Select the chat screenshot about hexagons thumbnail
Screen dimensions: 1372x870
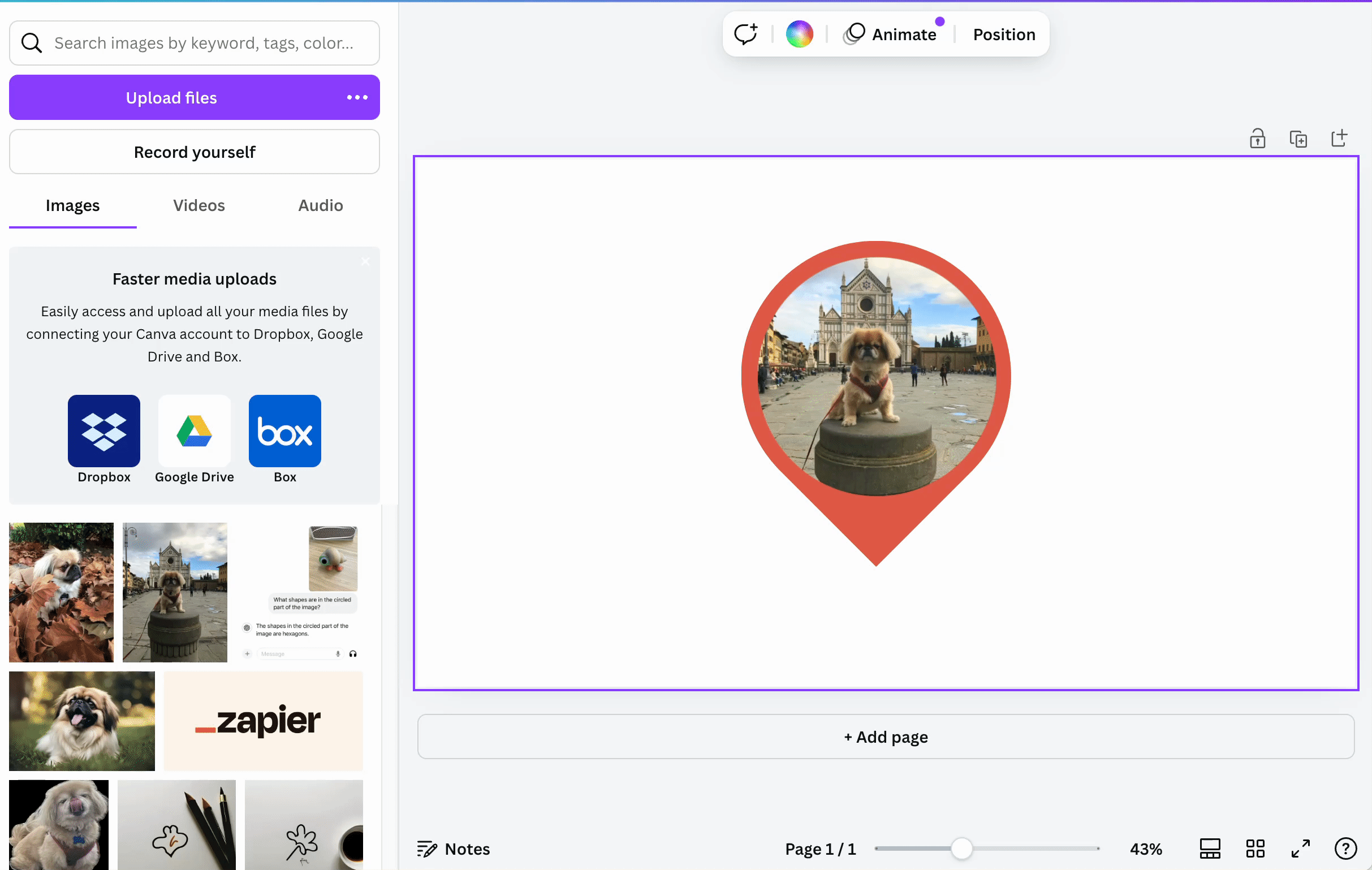tap(300, 592)
